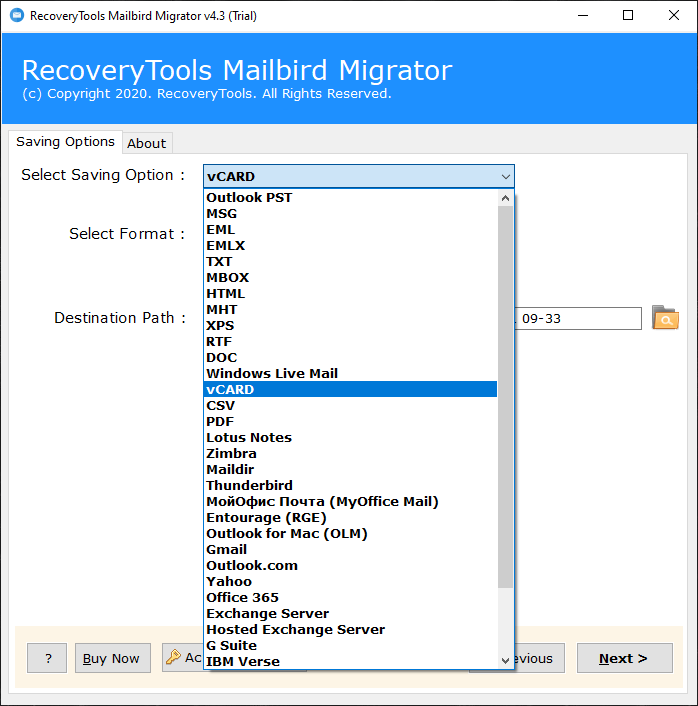
Task: Pick Hosted Exchange Server option
Action: click(350, 629)
